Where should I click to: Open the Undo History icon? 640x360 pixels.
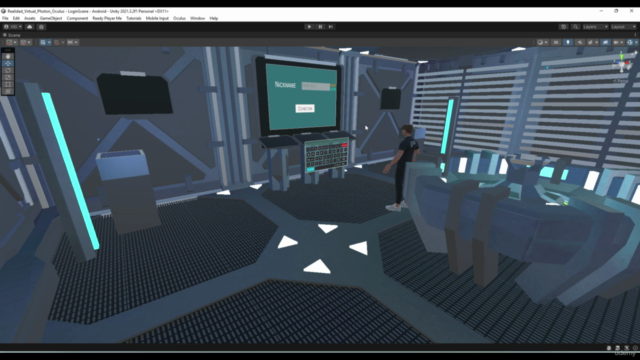coord(564,27)
